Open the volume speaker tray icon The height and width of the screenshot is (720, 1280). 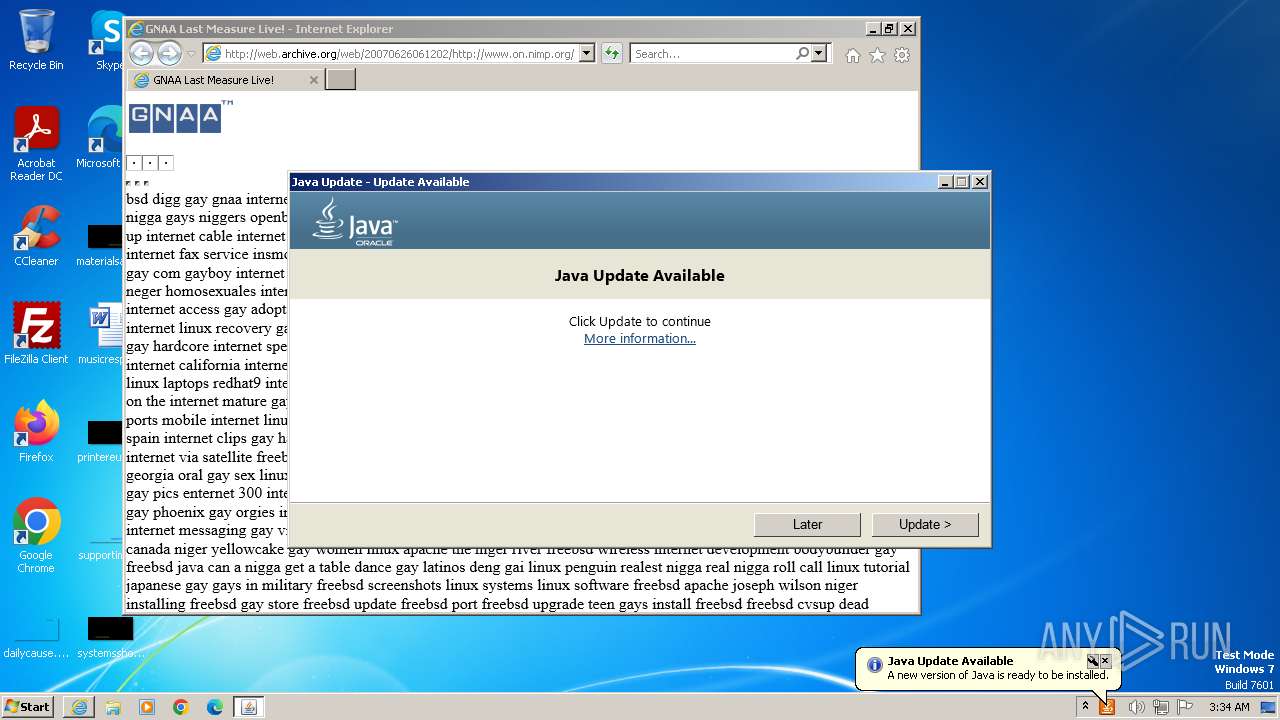point(1136,707)
